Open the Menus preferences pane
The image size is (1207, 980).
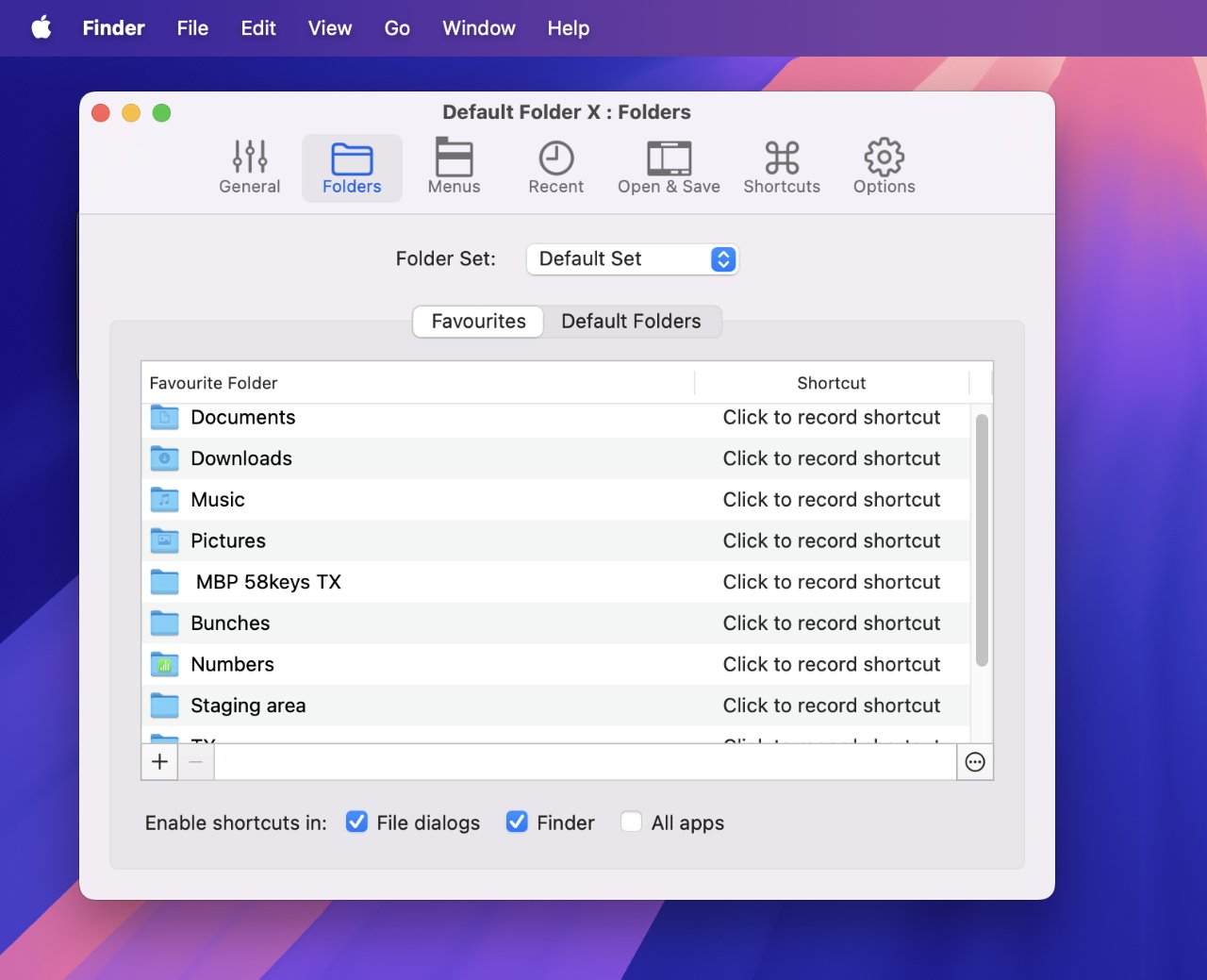[x=454, y=168]
